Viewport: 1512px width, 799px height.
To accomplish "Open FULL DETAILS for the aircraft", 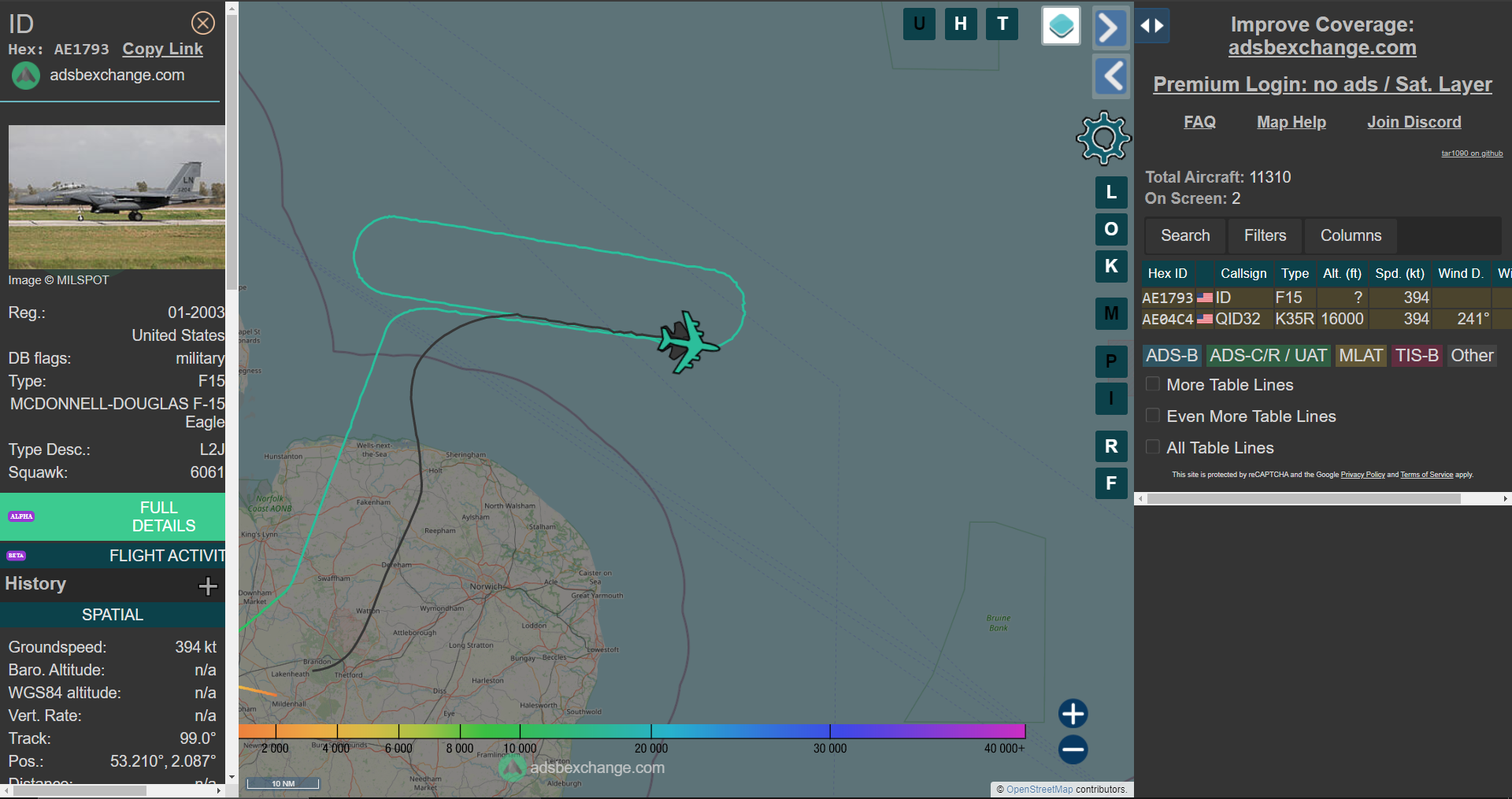I will point(113,516).
